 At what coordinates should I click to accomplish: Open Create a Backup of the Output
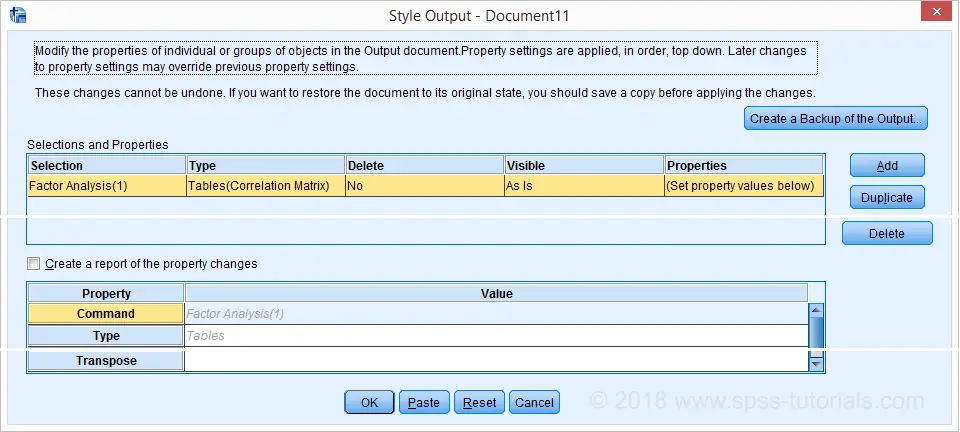836,119
